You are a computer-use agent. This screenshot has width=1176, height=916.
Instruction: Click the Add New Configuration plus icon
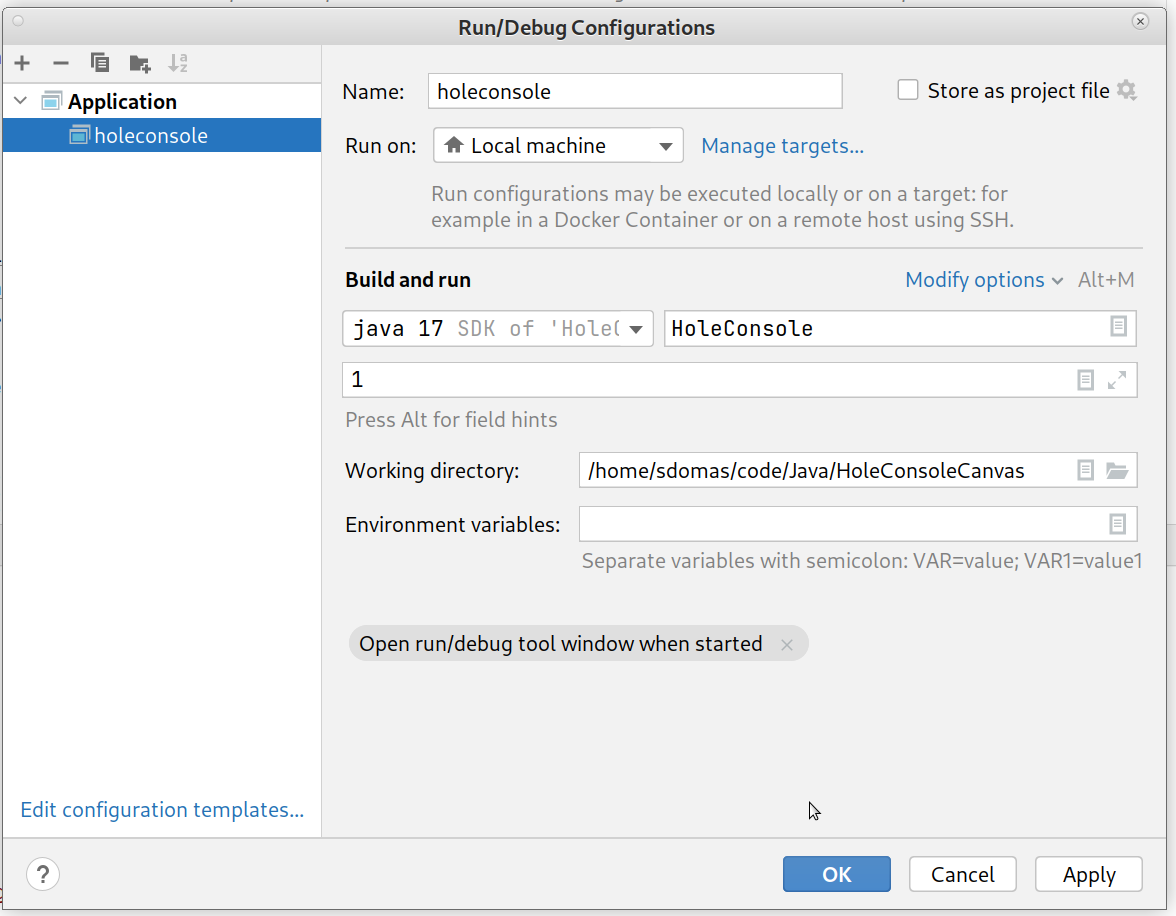22,63
